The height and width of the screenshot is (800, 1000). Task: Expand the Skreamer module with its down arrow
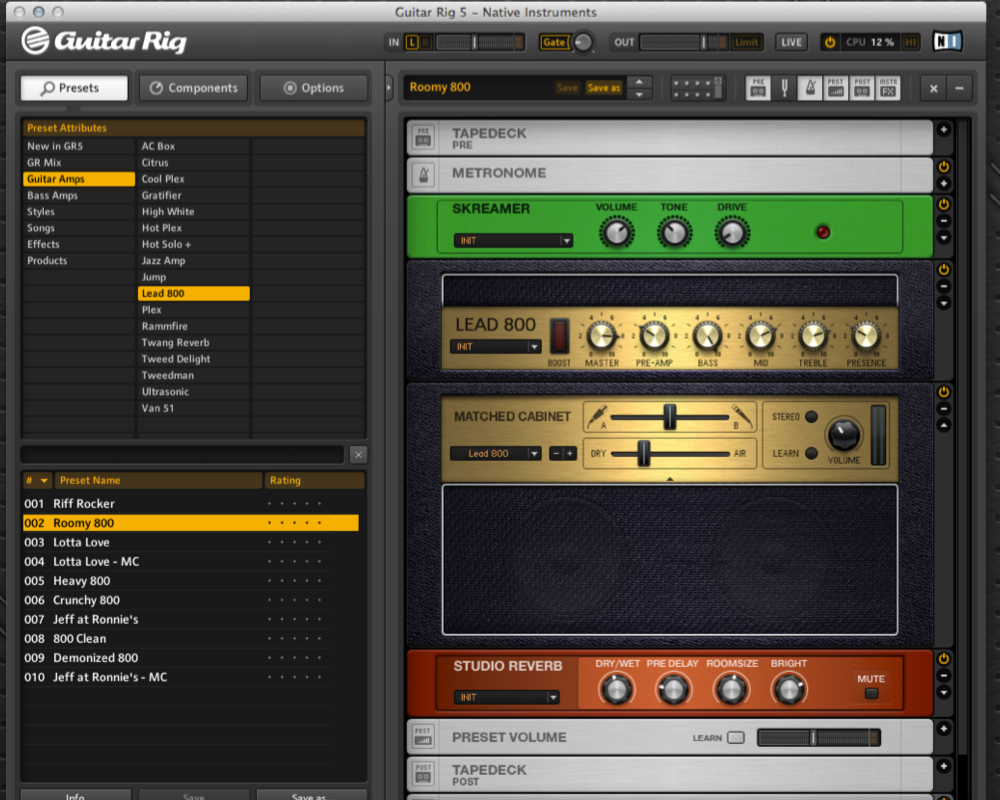[x=944, y=238]
